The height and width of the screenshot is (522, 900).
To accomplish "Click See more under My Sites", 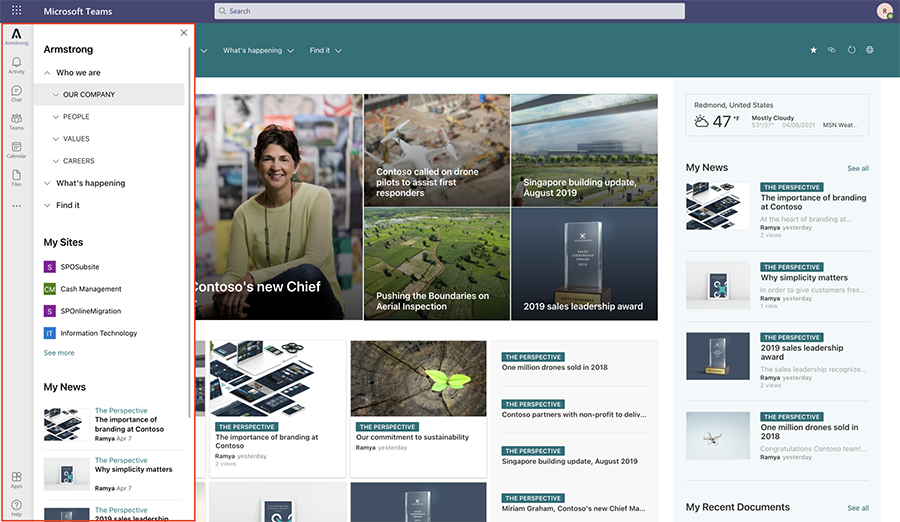I will coord(59,353).
